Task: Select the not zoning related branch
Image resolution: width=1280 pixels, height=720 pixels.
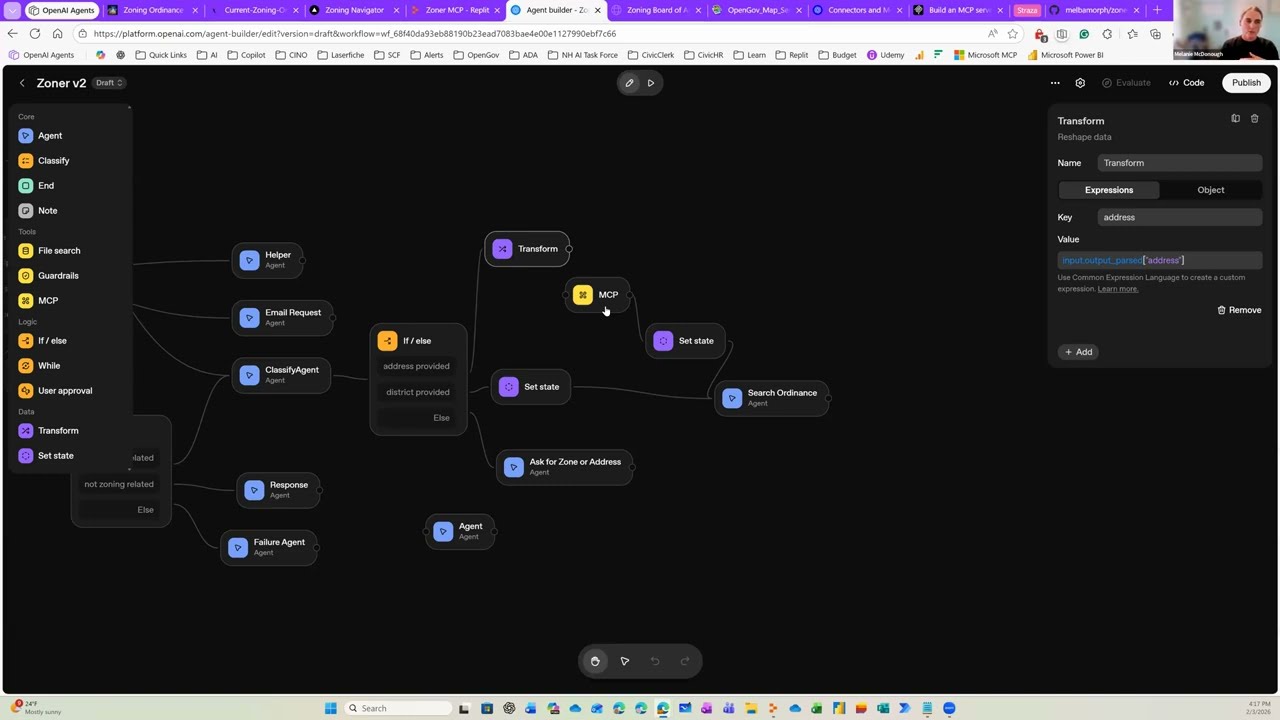Action: tap(119, 484)
